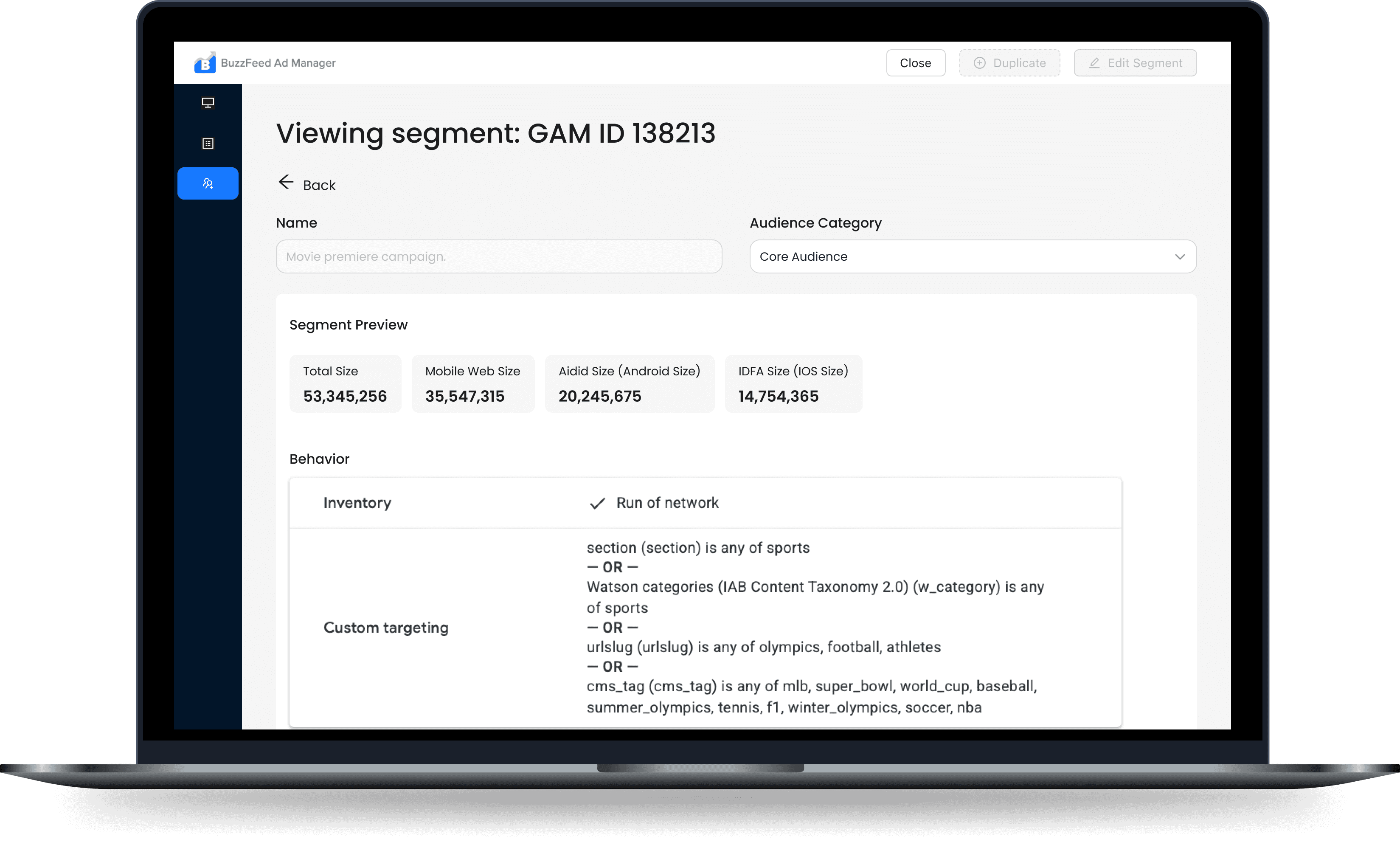Viewport: 1400px width, 842px height.
Task: Click the plus icon on Duplicate
Action: [x=979, y=63]
